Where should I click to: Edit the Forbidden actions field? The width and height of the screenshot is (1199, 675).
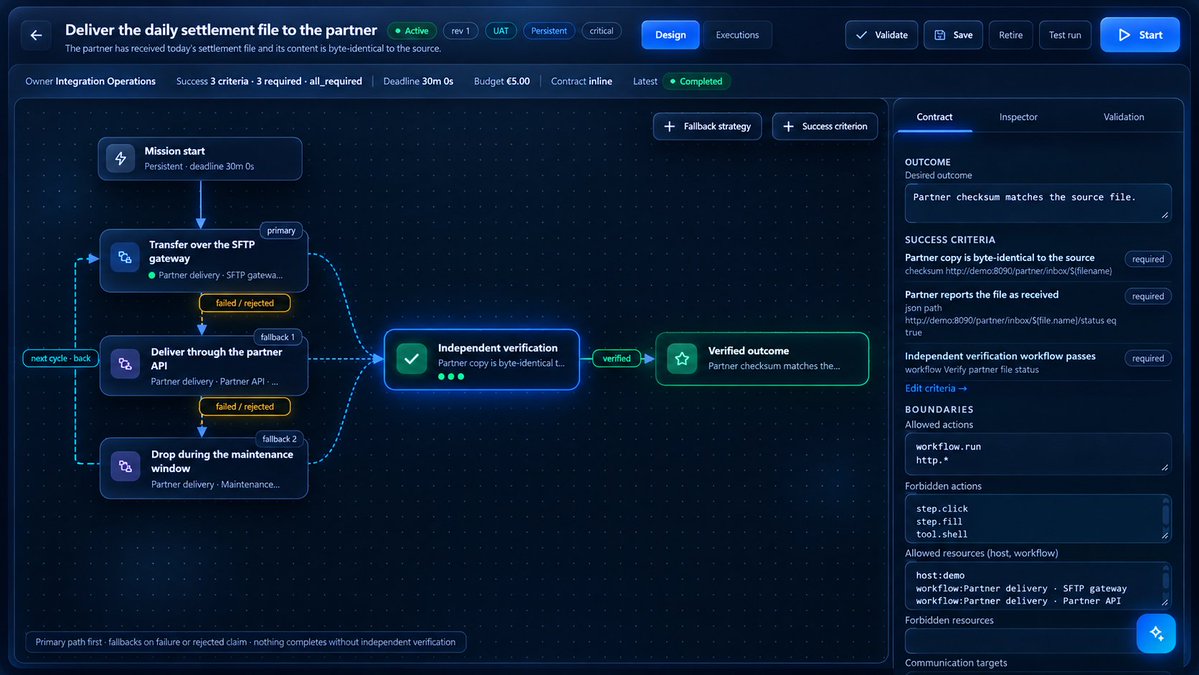(x=1038, y=518)
